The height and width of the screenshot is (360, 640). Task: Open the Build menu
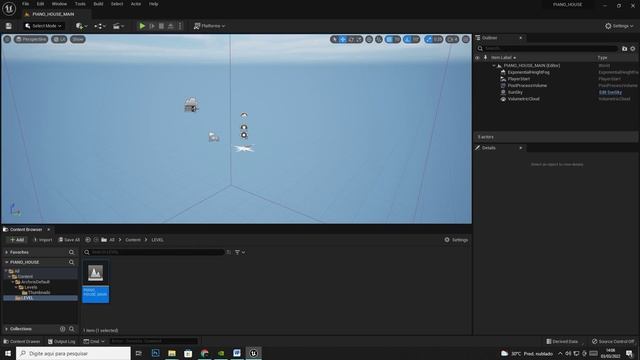tap(98, 4)
